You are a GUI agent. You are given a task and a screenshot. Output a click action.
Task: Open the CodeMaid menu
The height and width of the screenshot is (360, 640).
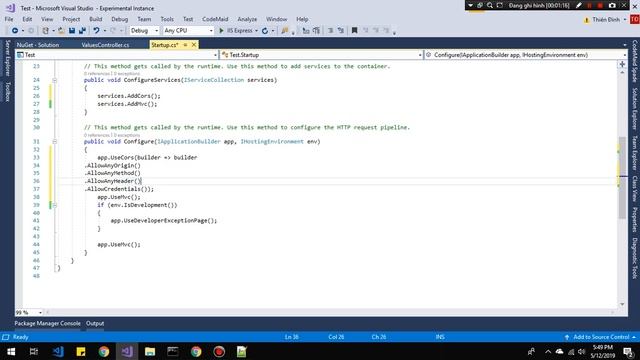point(215,19)
